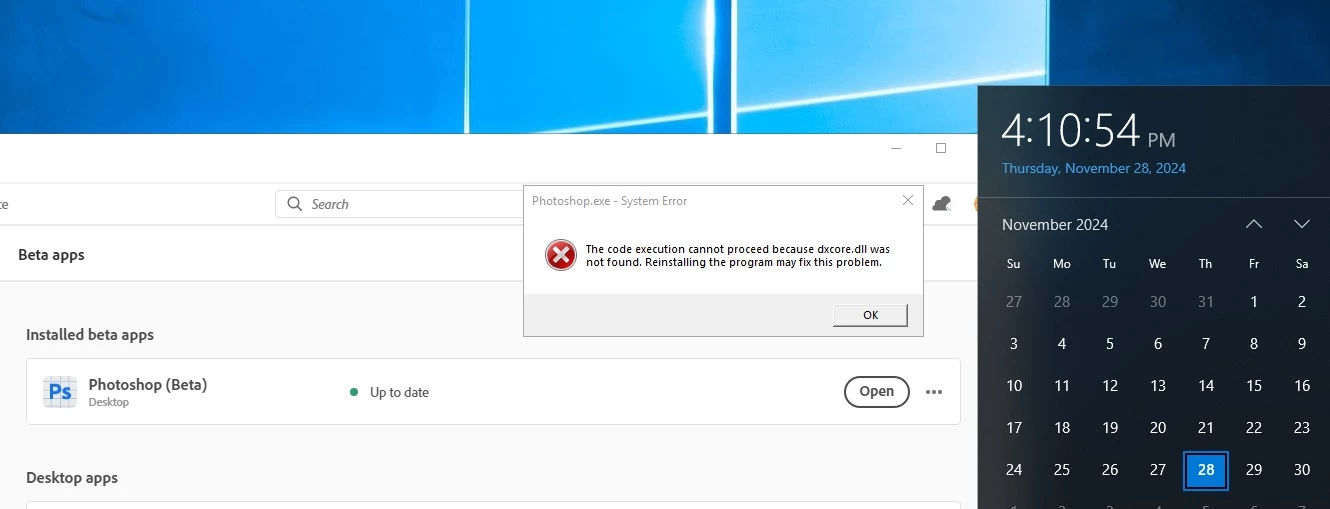The image size is (1330, 509).
Task: Click the Creative Cloud search field
Action: coord(400,204)
